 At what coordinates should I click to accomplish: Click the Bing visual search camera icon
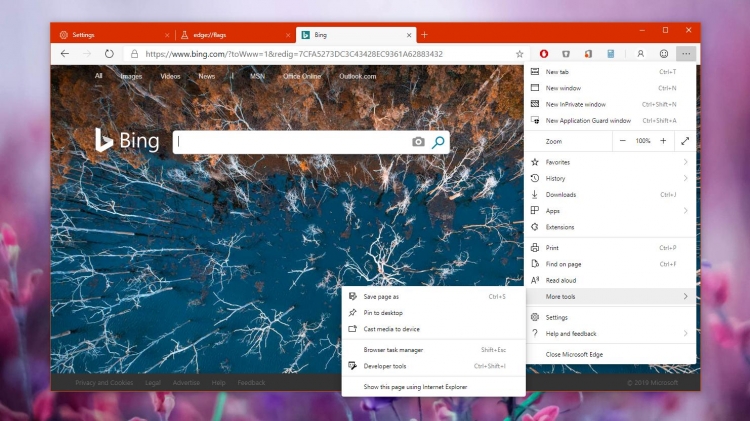click(x=418, y=142)
